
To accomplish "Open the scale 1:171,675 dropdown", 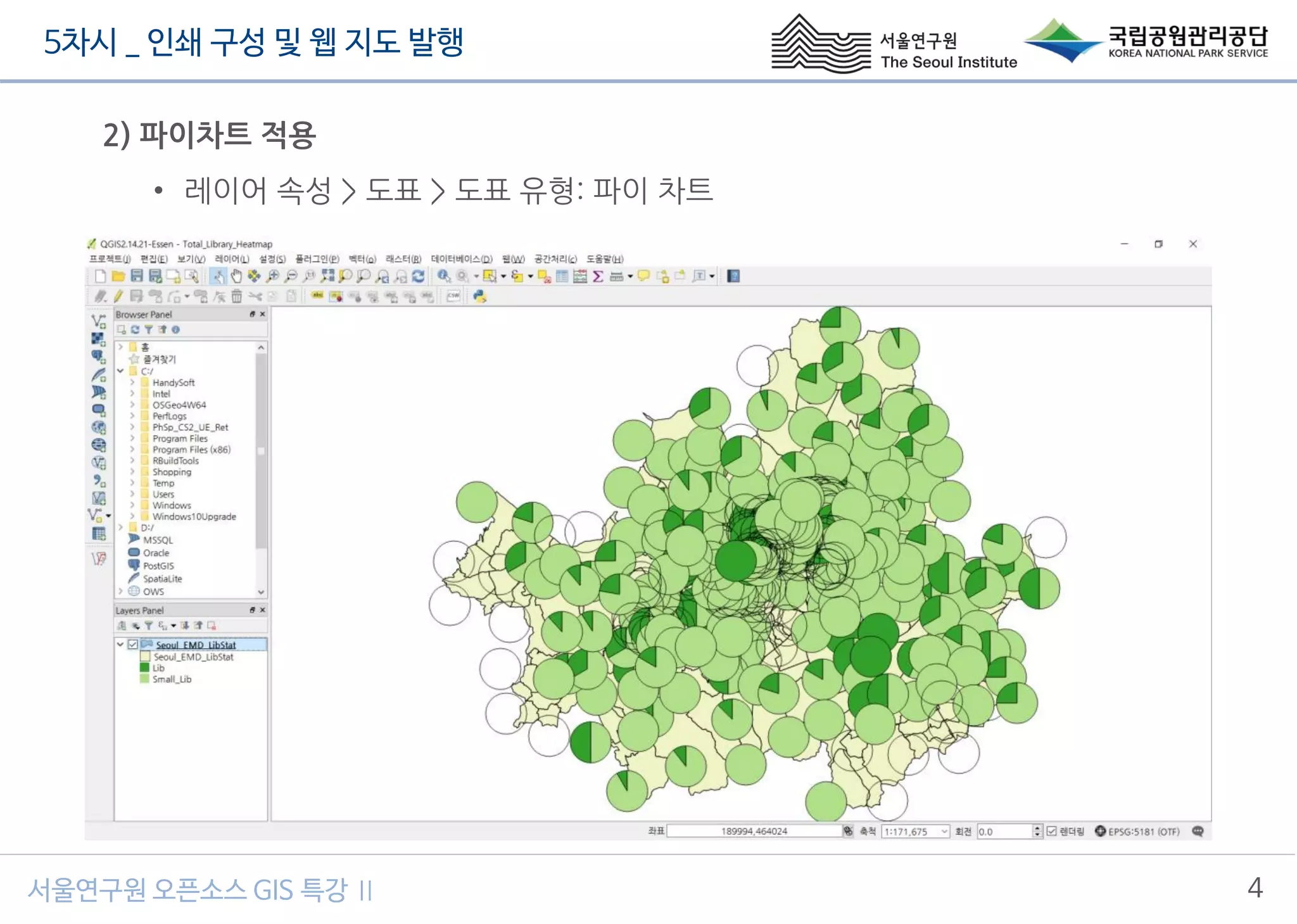I will (x=944, y=832).
